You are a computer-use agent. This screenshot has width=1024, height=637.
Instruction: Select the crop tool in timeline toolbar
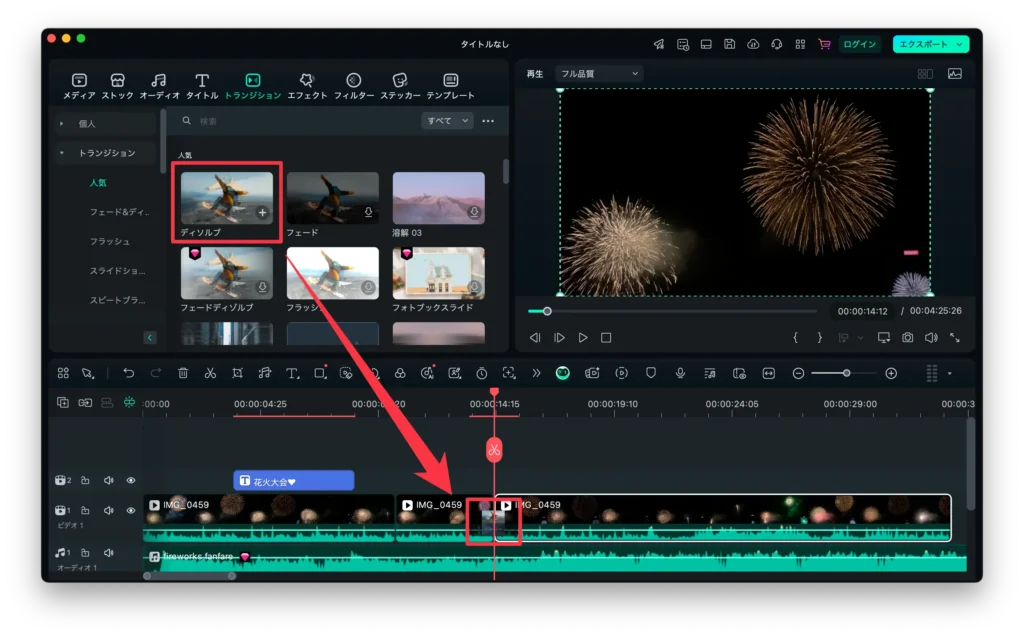coord(237,373)
